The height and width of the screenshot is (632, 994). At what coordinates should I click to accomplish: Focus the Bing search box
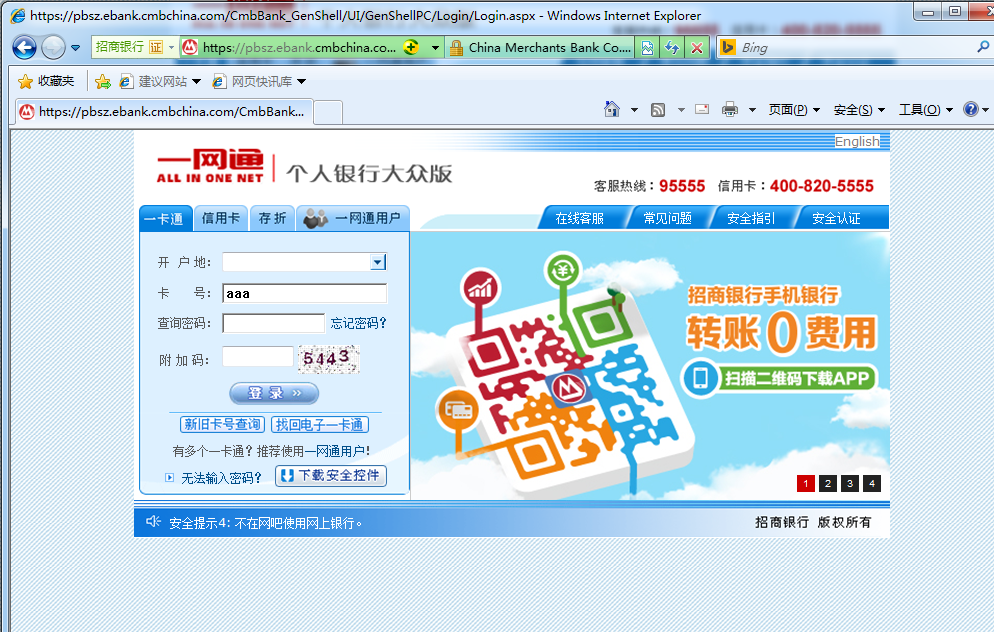pyautogui.click(x=856, y=48)
